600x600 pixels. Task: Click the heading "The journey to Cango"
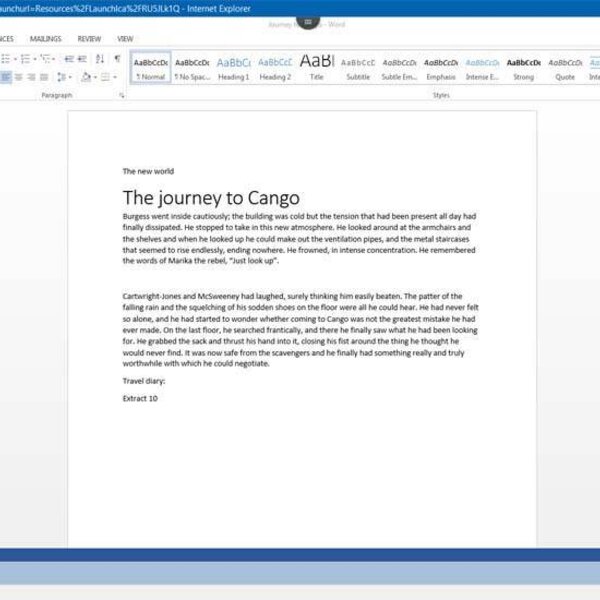point(211,198)
